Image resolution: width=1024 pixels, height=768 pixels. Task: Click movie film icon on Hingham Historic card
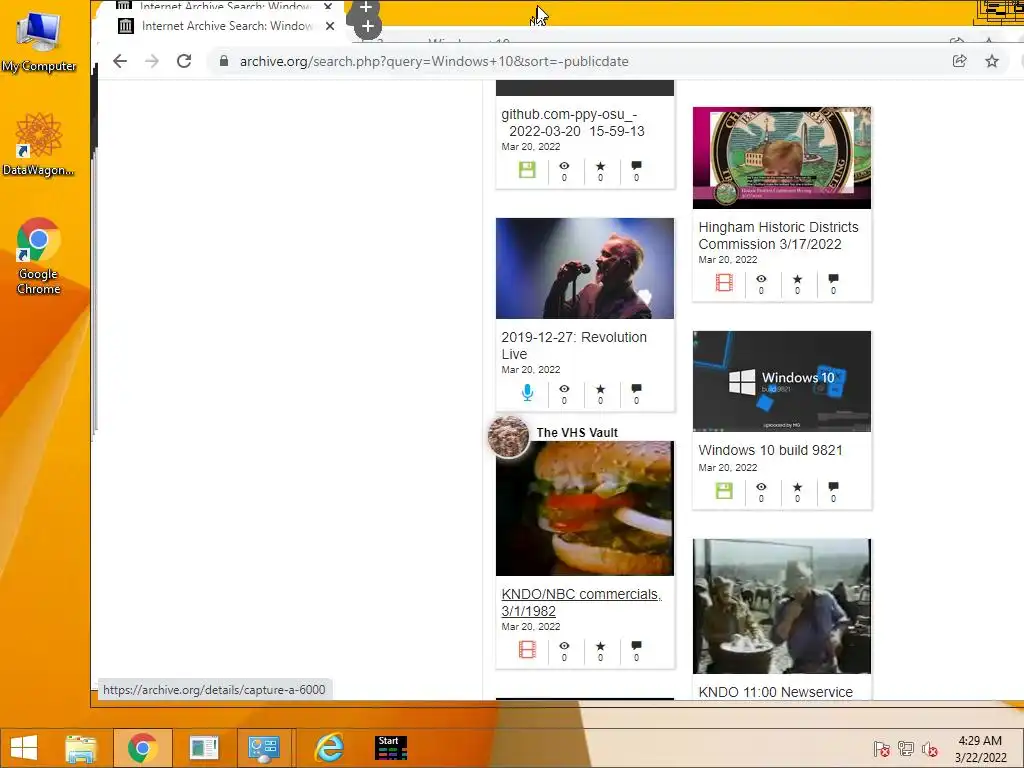724,282
